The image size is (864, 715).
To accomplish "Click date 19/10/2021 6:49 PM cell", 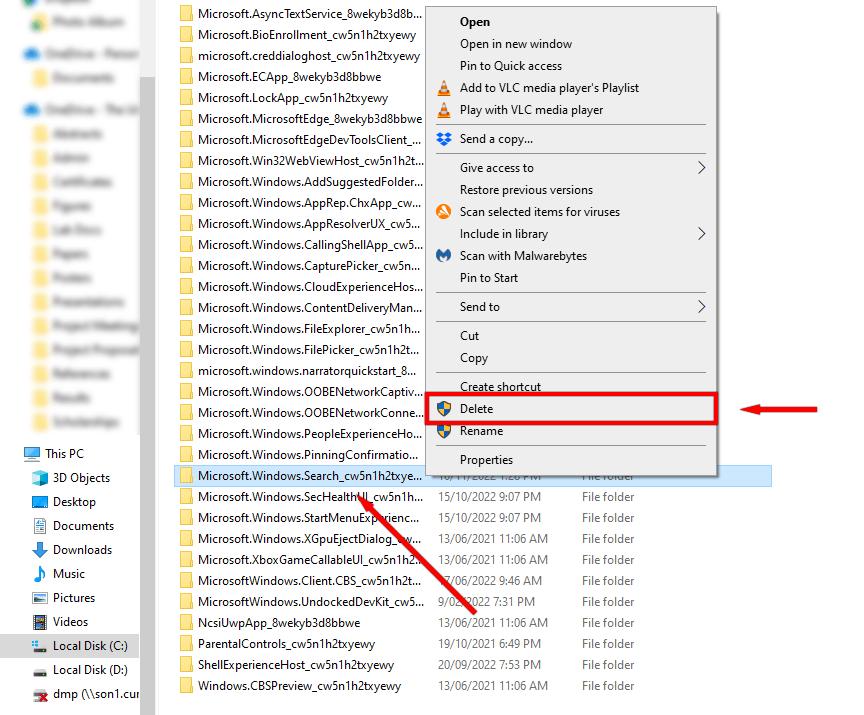I will coord(489,644).
